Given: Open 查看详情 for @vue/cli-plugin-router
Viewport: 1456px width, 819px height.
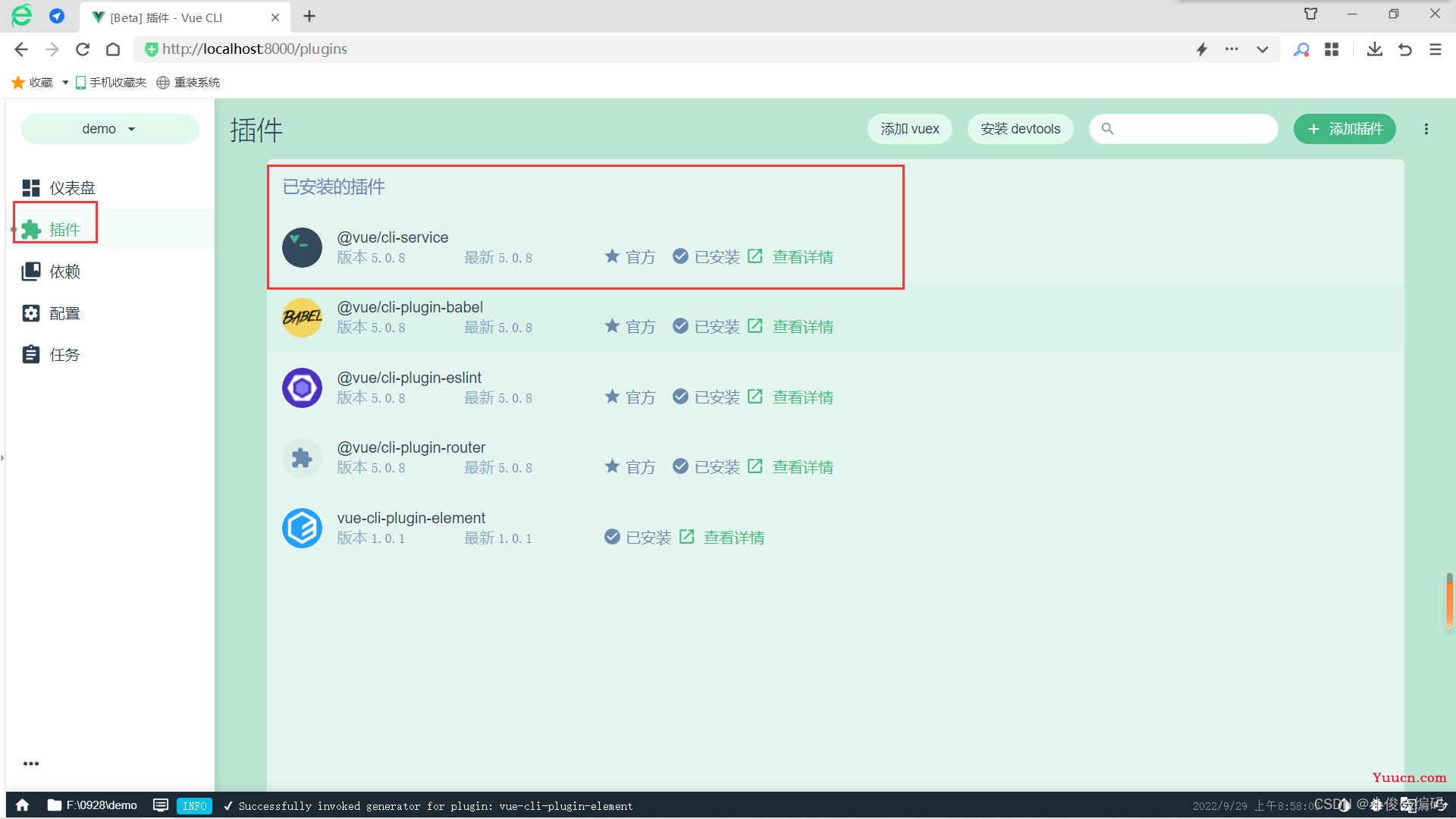Looking at the screenshot, I should coord(802,467).
